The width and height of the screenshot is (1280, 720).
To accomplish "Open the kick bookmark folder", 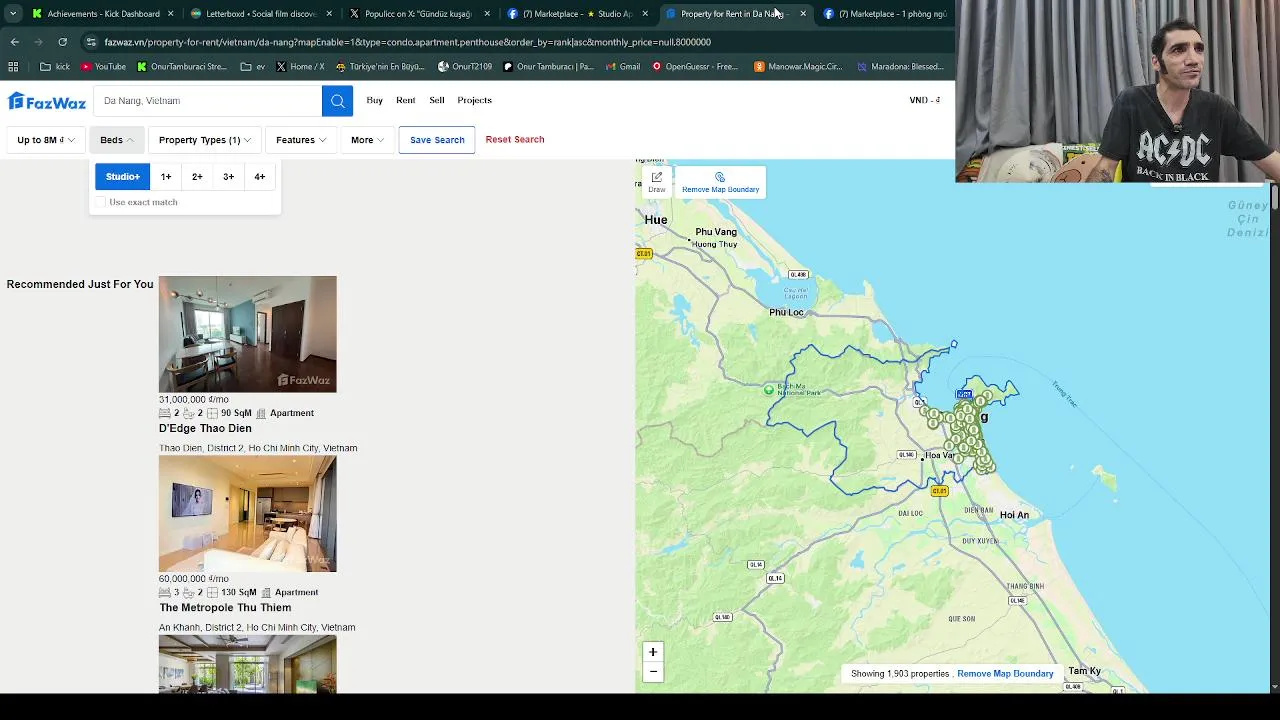I will [55, 67].
